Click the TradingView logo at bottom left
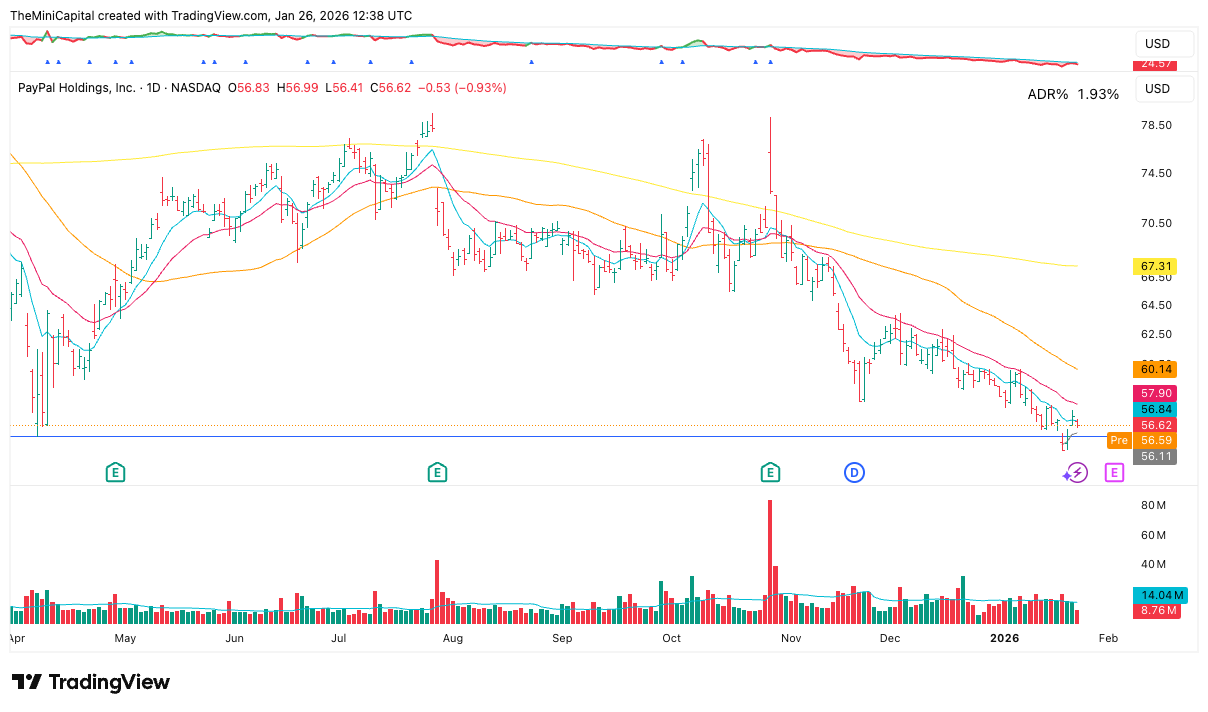Viewport: 1208px width, 712px height. point(91,682)
